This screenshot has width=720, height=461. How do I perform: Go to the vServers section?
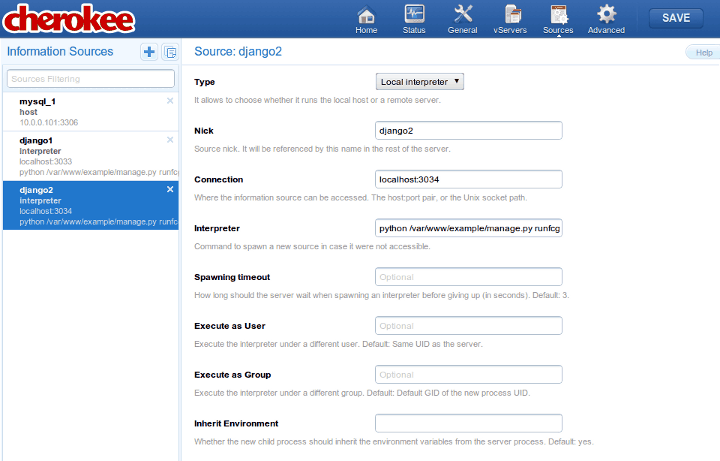click(x=512, y=17)
